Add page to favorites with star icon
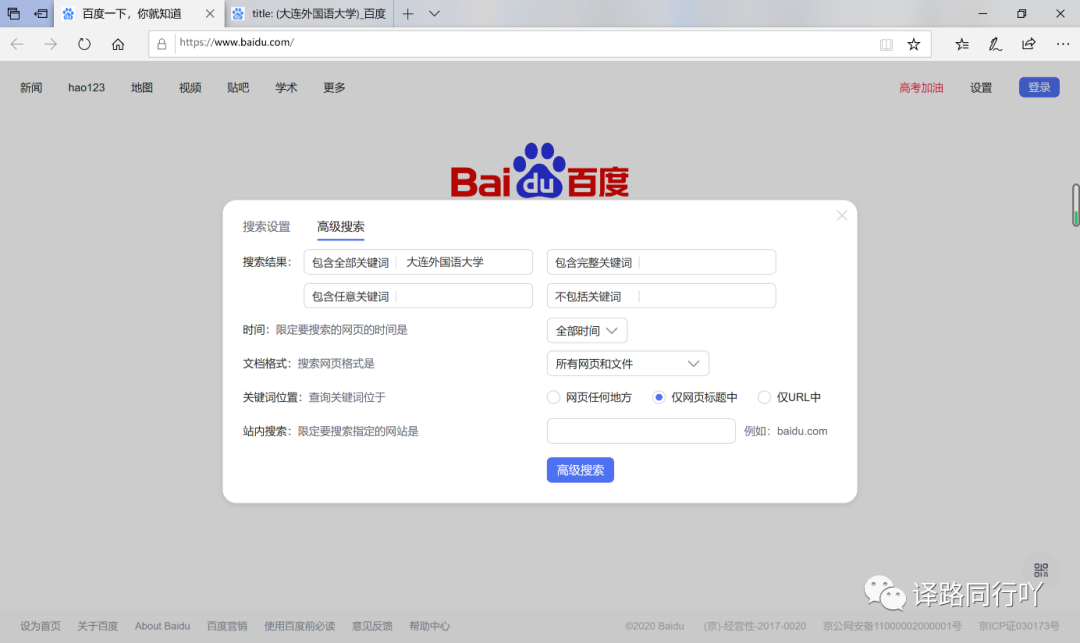 click(x=913, y=44)
